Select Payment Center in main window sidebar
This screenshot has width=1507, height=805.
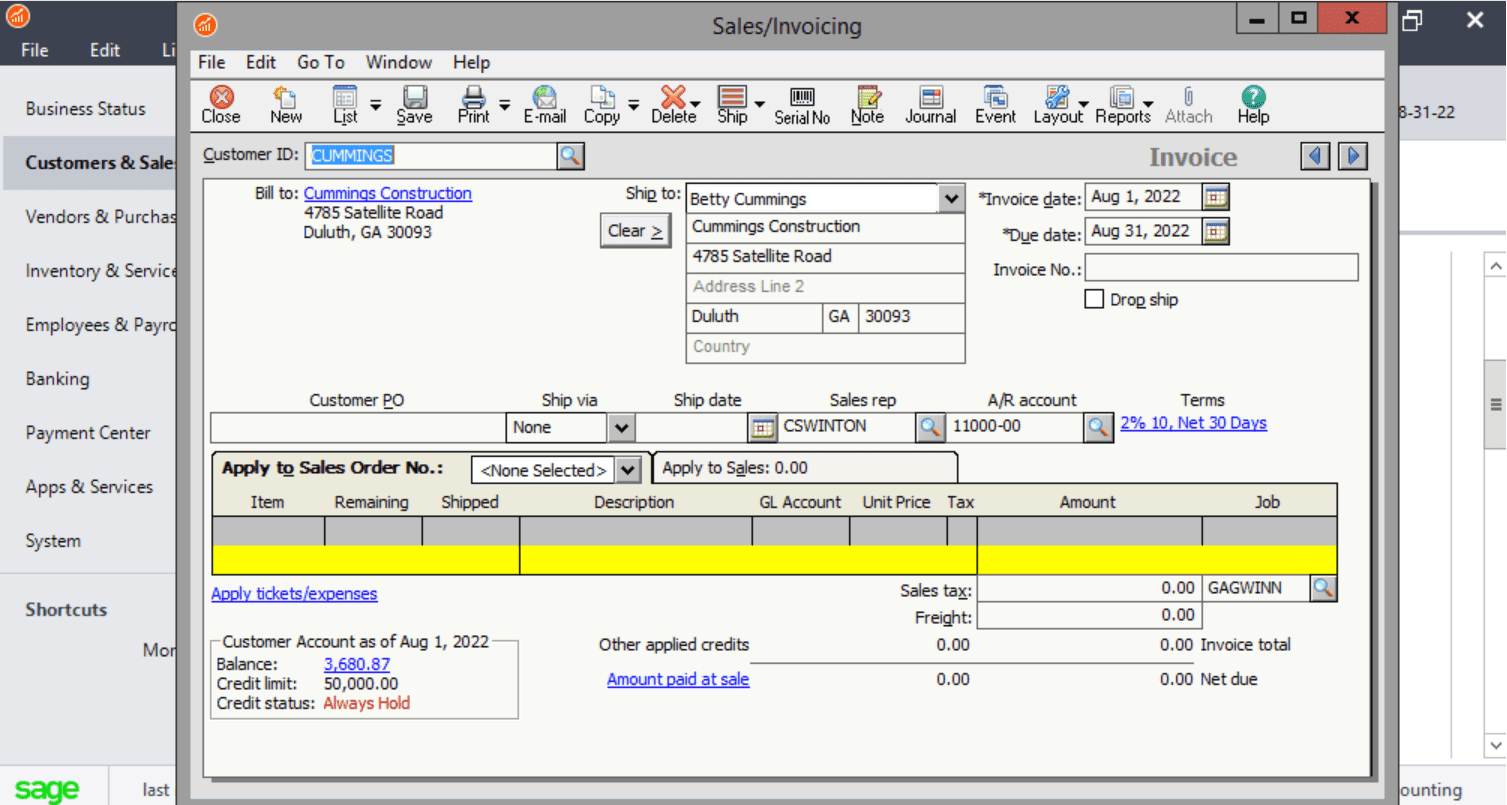point(88,433)
